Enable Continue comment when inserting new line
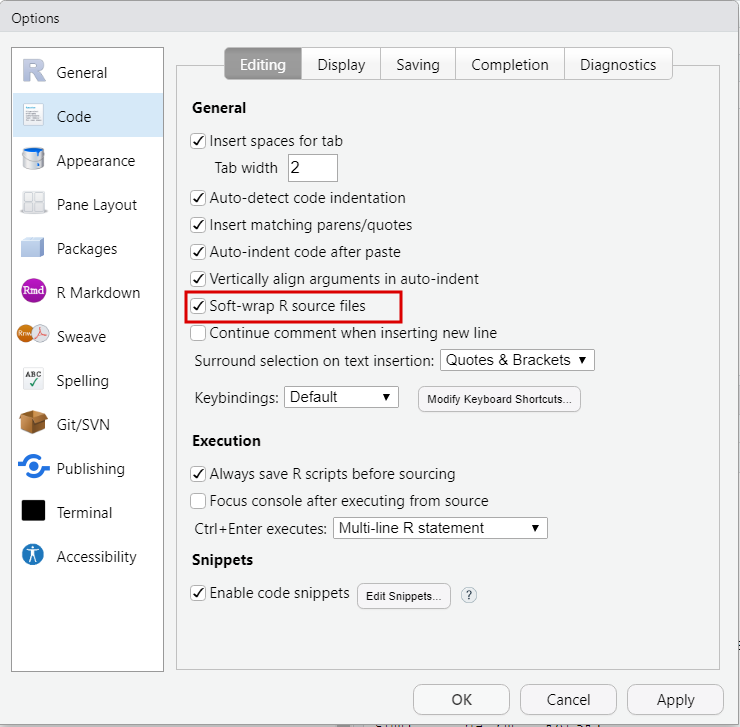Screen dimensions: 740x727 [198, 333]
